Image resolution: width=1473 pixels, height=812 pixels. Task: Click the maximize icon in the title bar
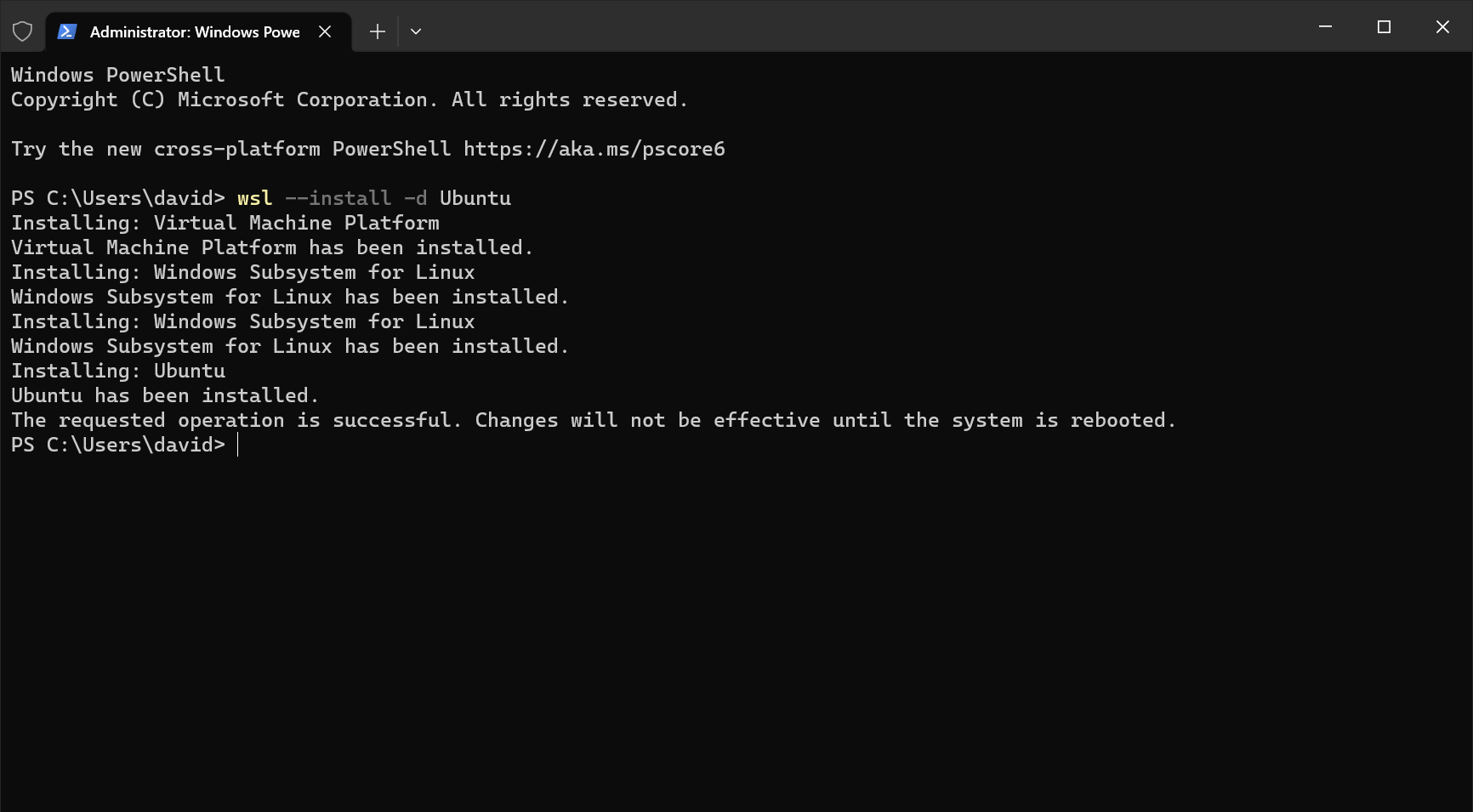(1384, 26)
